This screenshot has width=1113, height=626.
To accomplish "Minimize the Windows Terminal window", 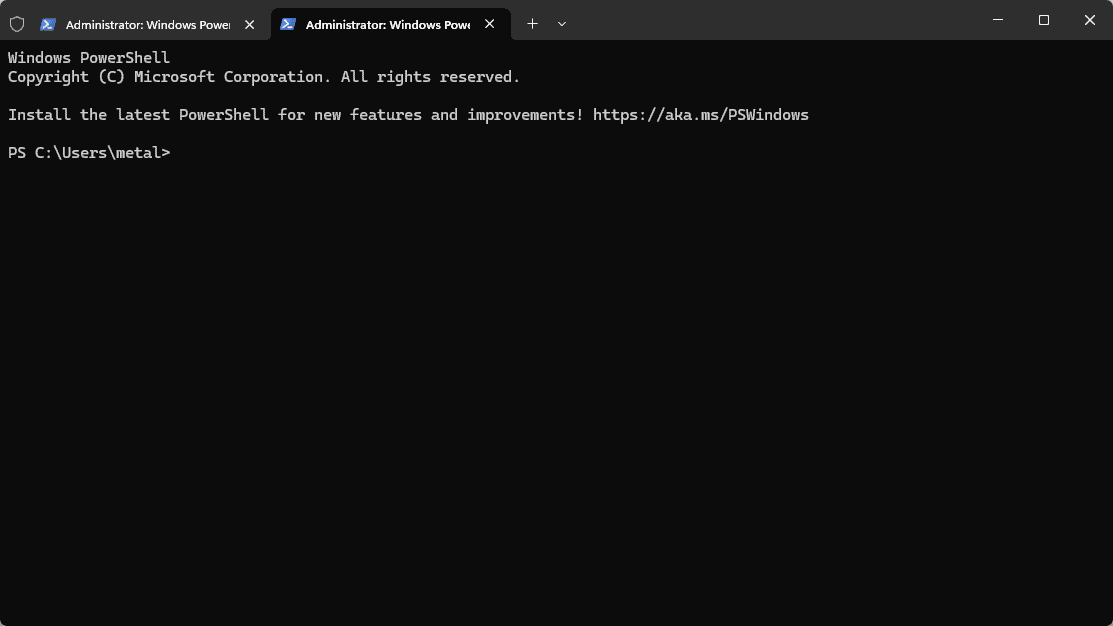I will 998,20.
